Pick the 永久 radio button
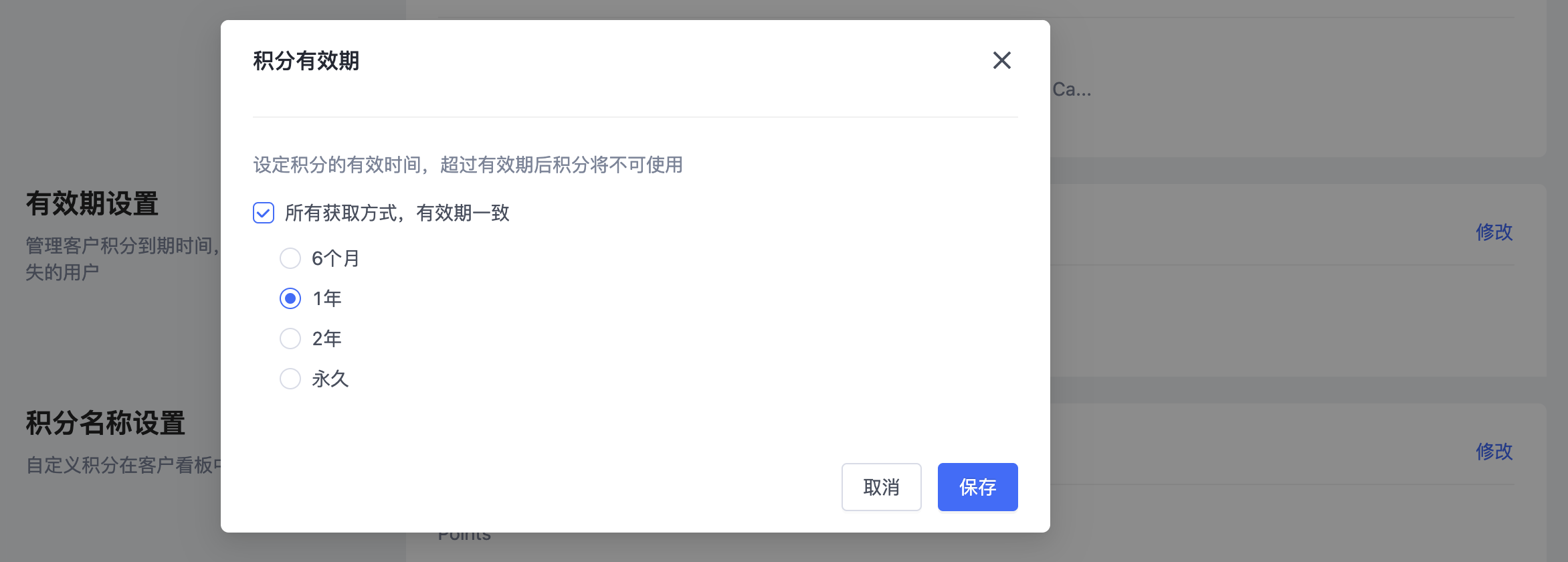The image size is (1568, 562). [x=290, y=379]
